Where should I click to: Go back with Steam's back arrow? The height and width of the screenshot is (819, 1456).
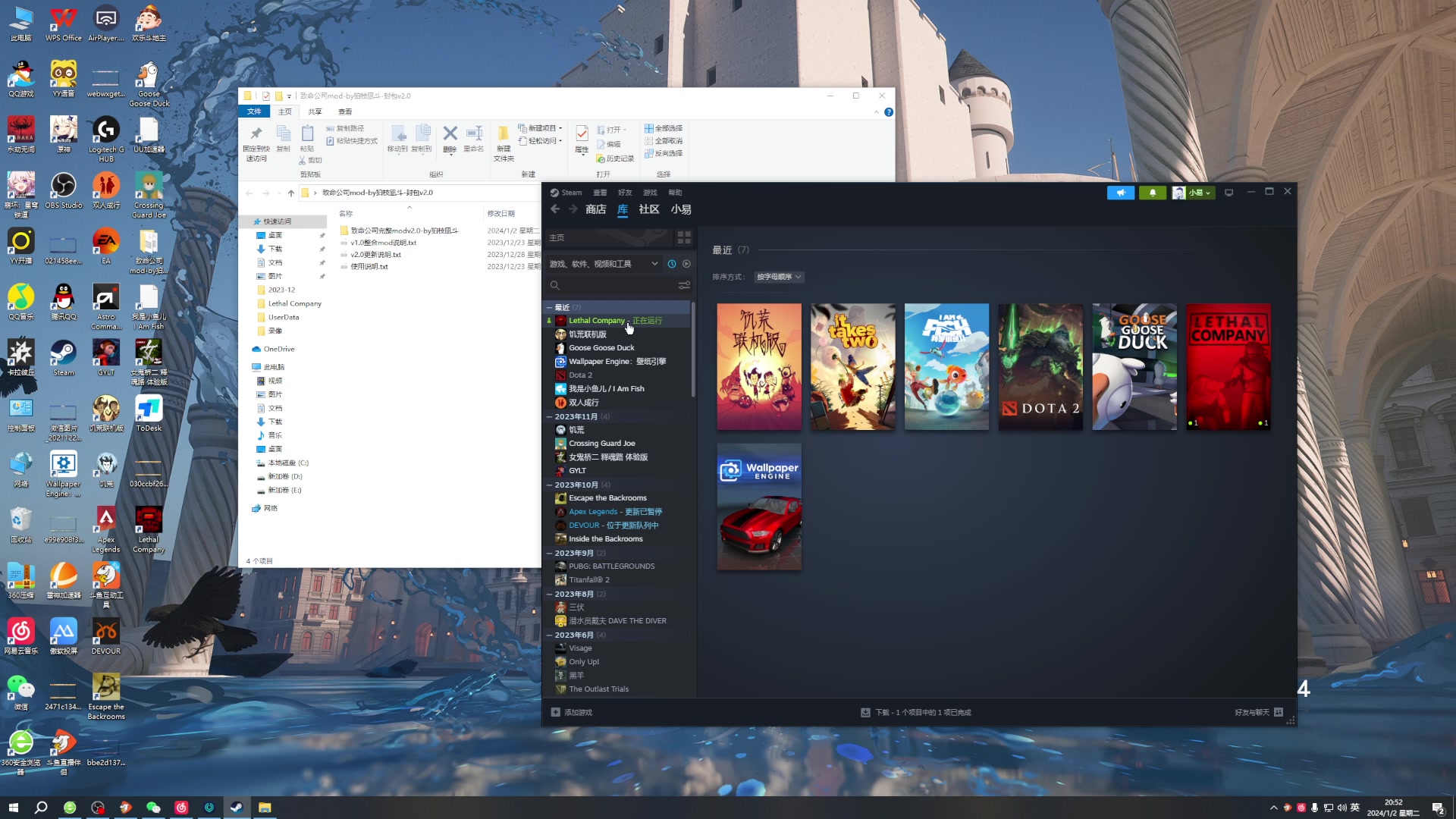555,209
